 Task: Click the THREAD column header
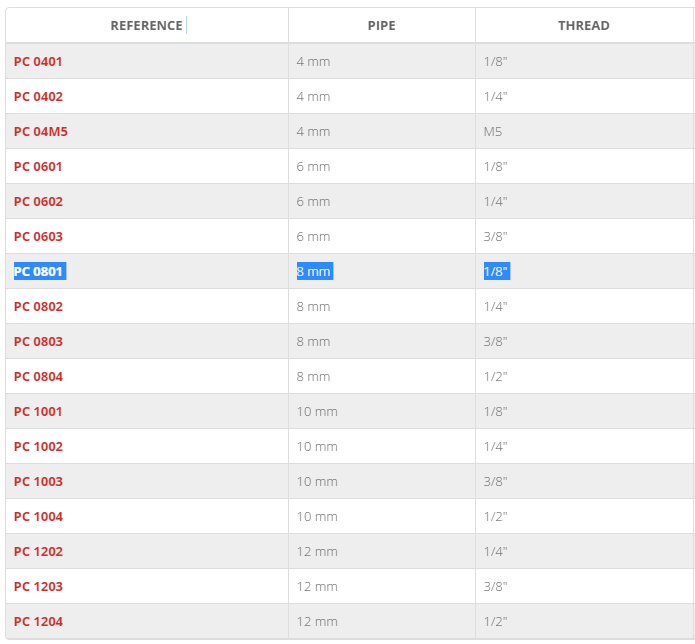(584, 26)
